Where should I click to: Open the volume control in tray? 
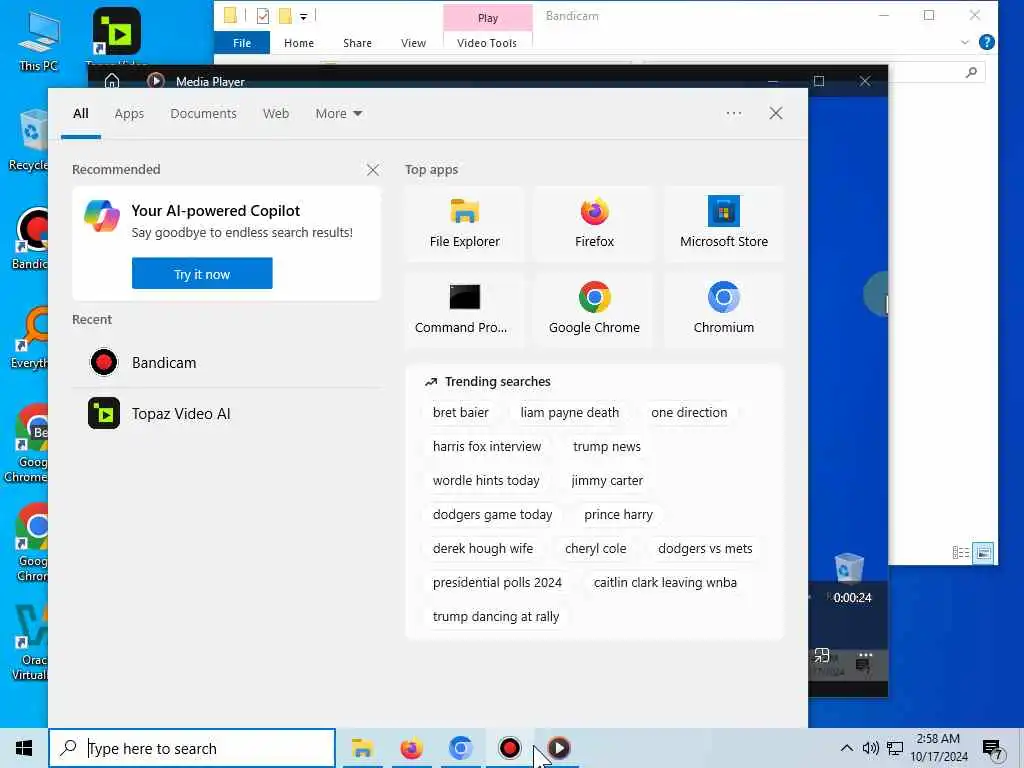point(871,748)
